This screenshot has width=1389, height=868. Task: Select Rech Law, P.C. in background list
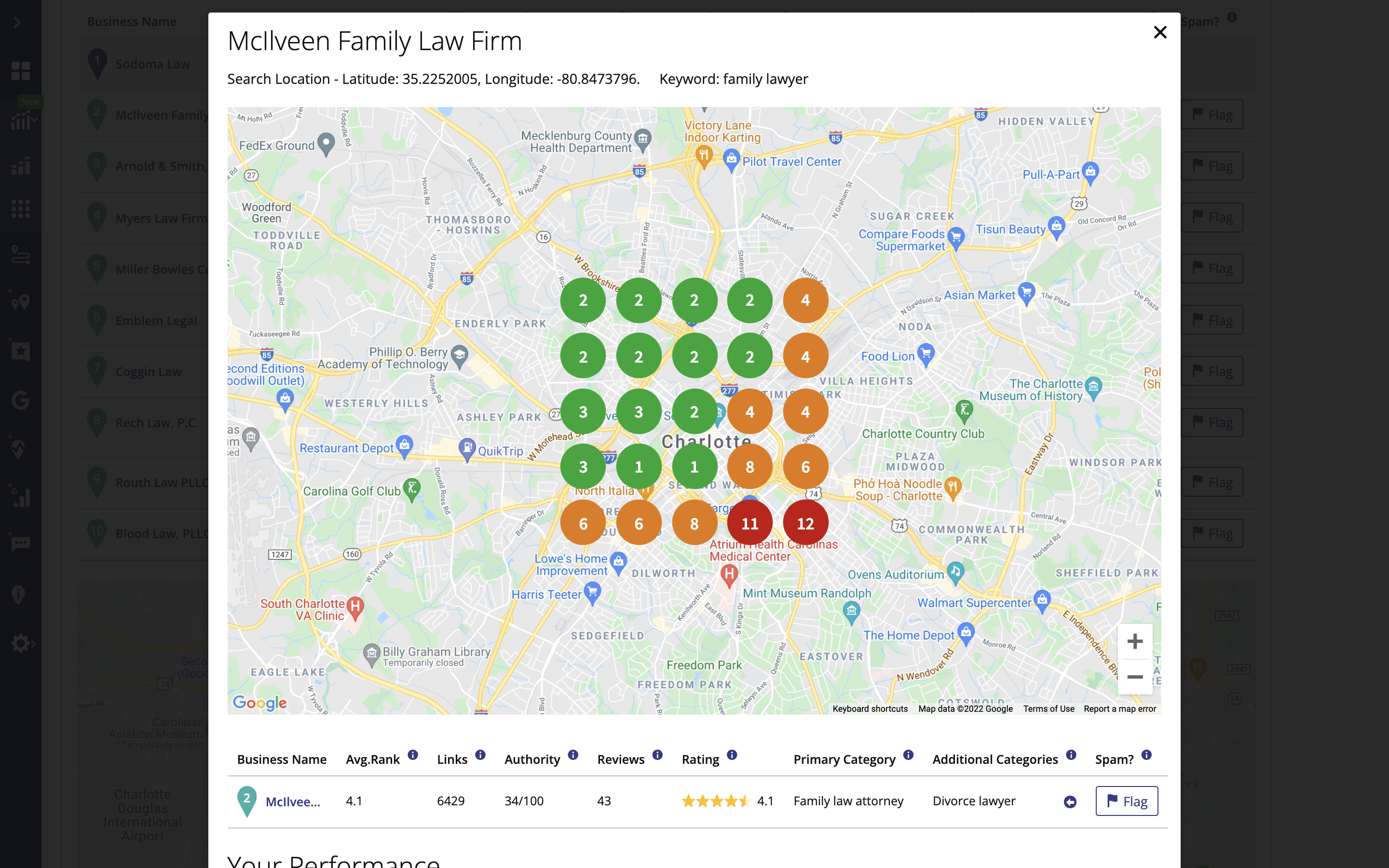pyautogui.click(x=157, y=423)
